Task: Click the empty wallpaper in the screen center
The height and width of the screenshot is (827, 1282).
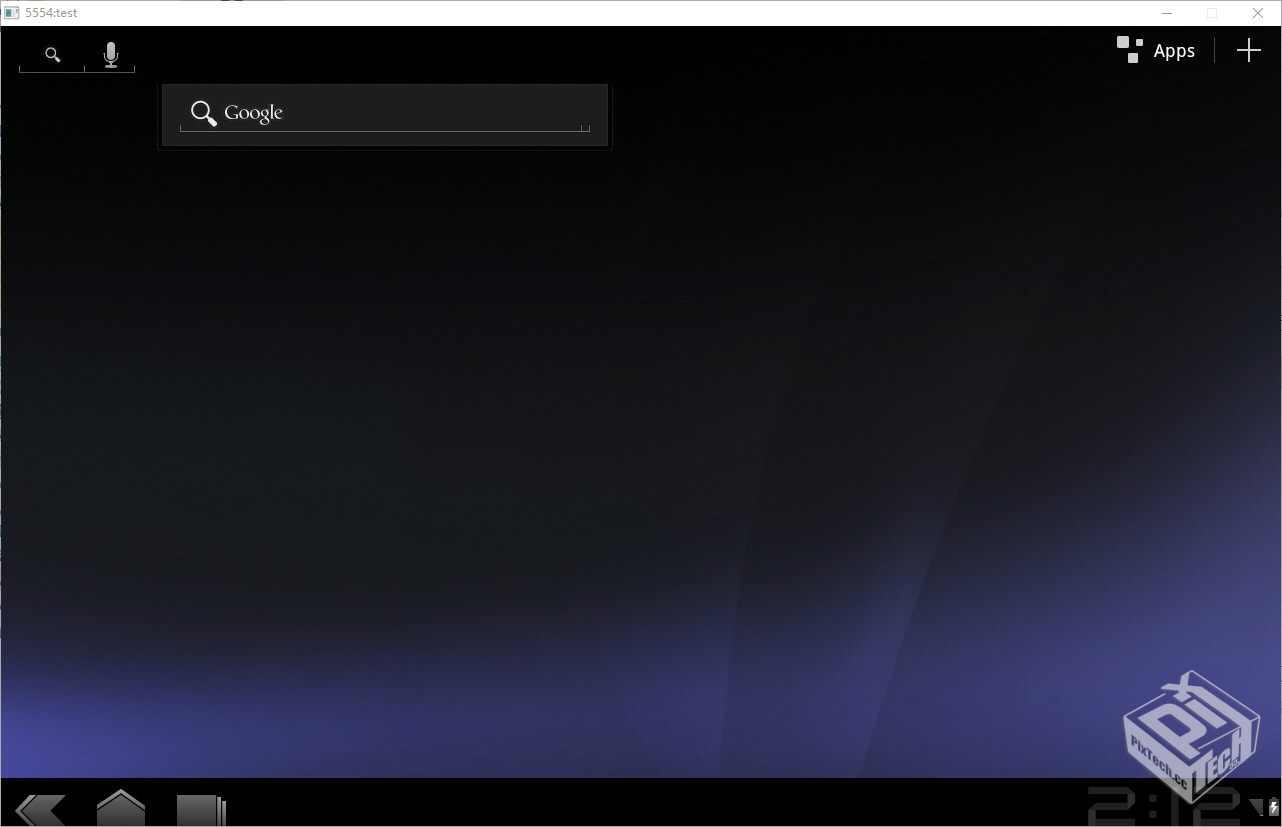Action: (640, 420)
